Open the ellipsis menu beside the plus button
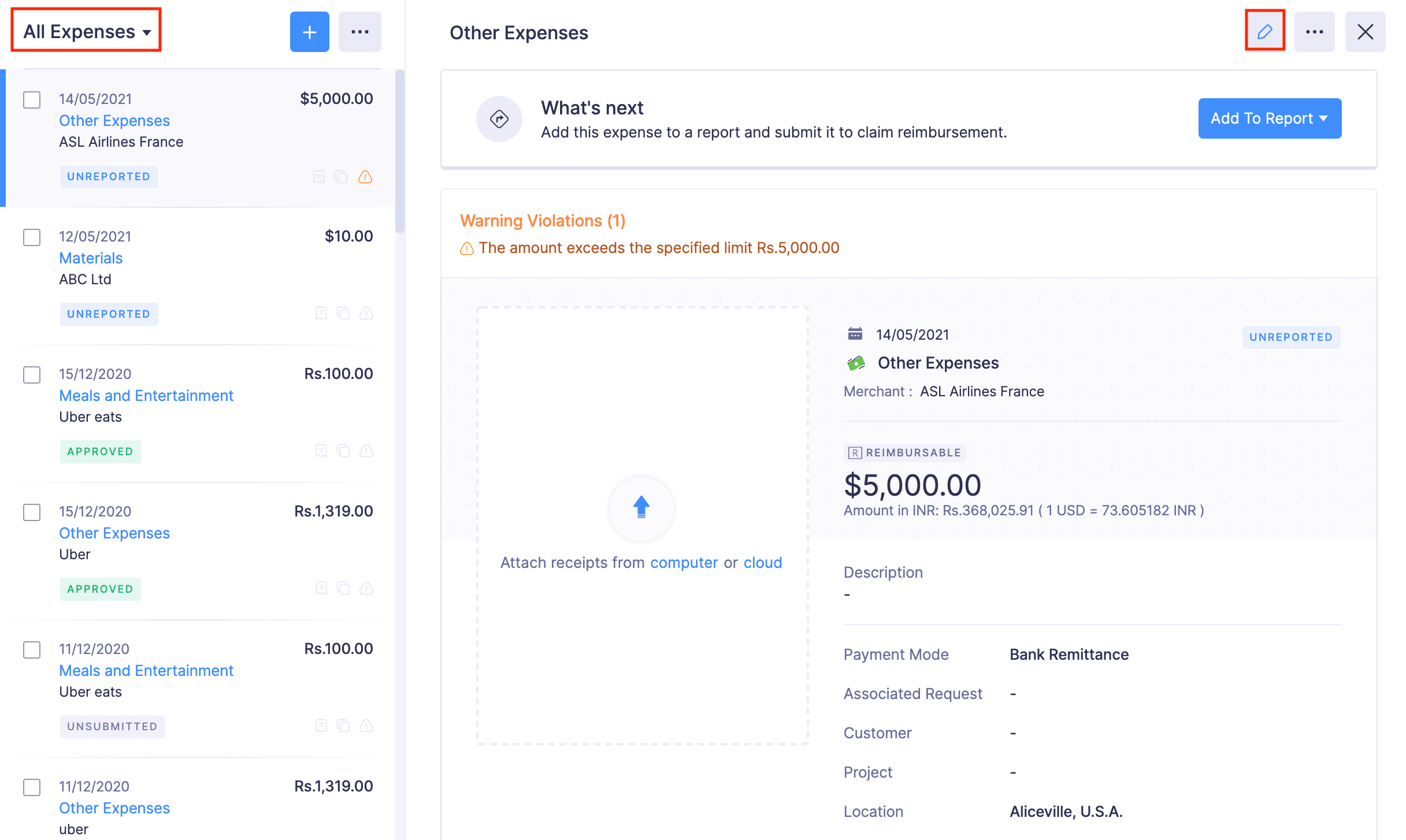1406x840 pixels. coord(360,32)
